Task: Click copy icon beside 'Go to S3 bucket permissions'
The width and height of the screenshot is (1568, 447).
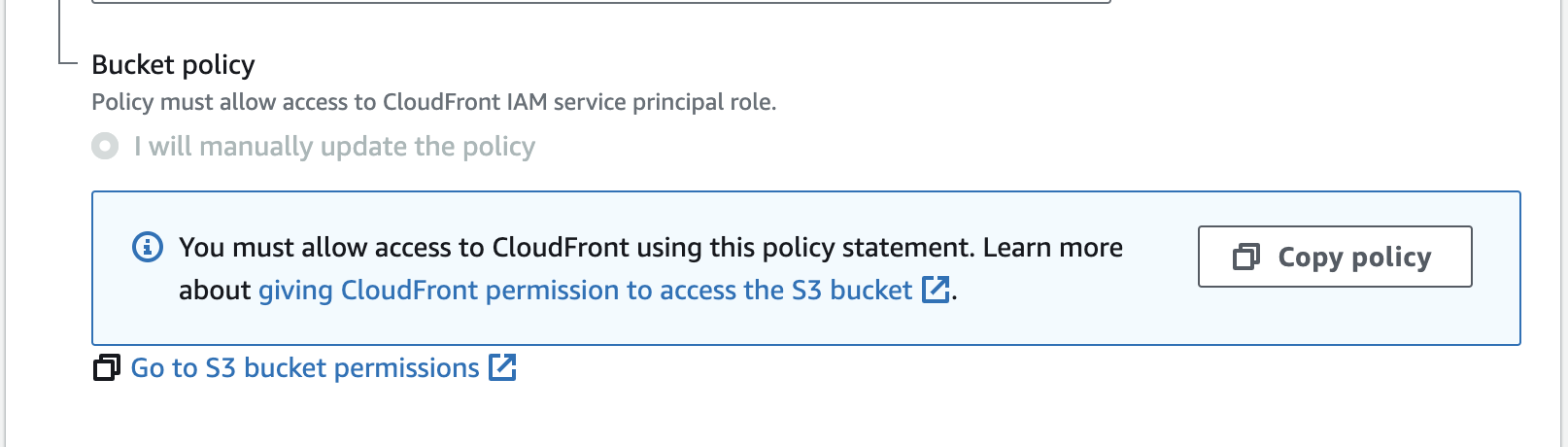Action: (x=107, y=368)
